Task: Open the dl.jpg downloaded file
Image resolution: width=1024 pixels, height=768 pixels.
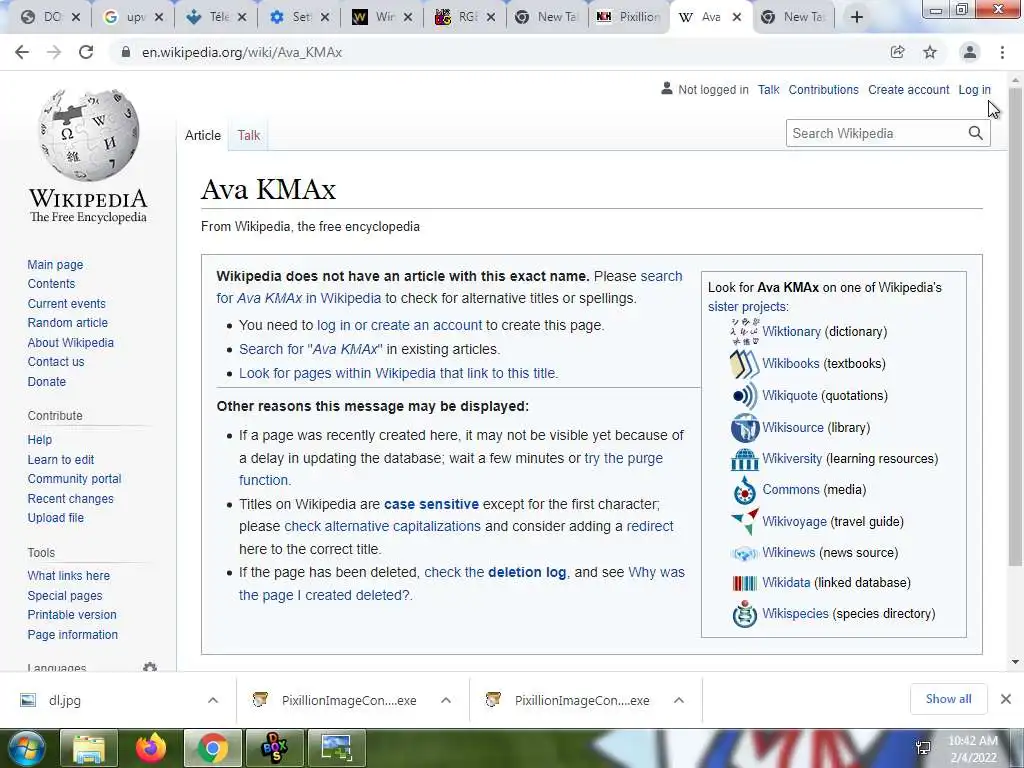Action: click(x=65, y=701)
